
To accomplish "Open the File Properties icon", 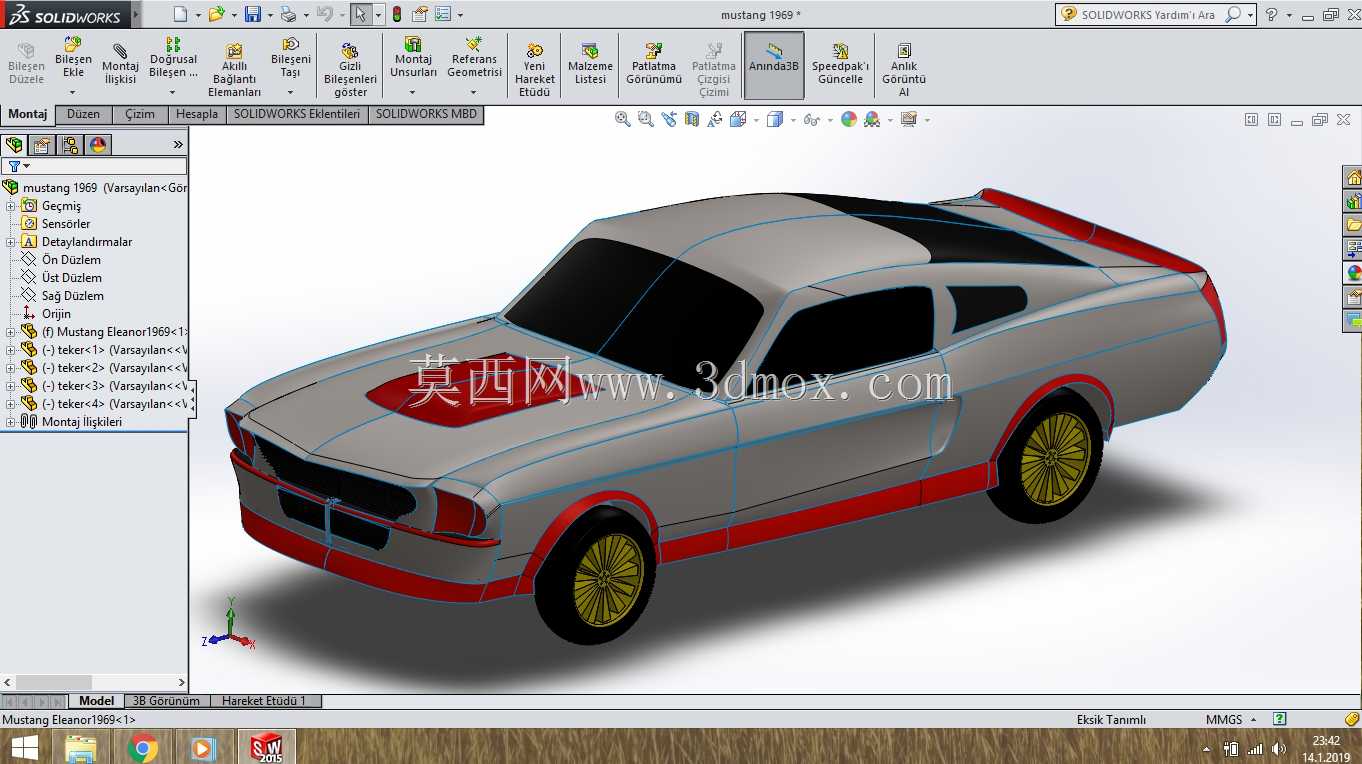I will [x=420, y=14].
